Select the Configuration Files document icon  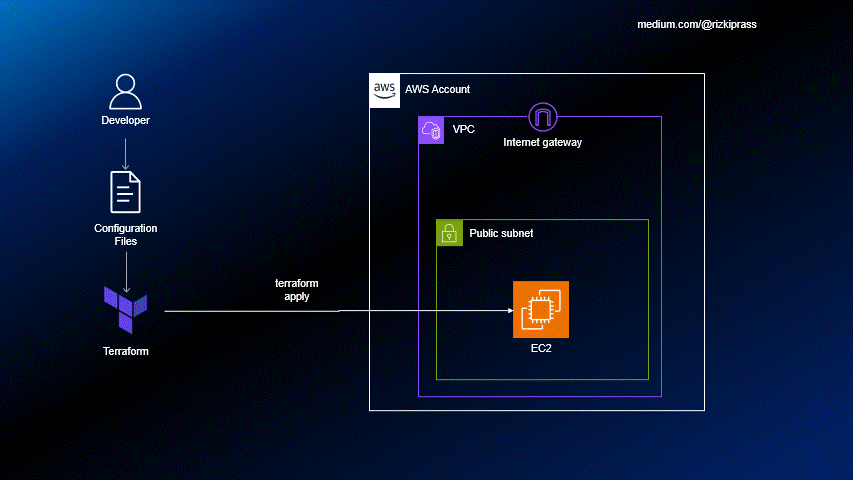pyautogui.click(x=126, y=191)
